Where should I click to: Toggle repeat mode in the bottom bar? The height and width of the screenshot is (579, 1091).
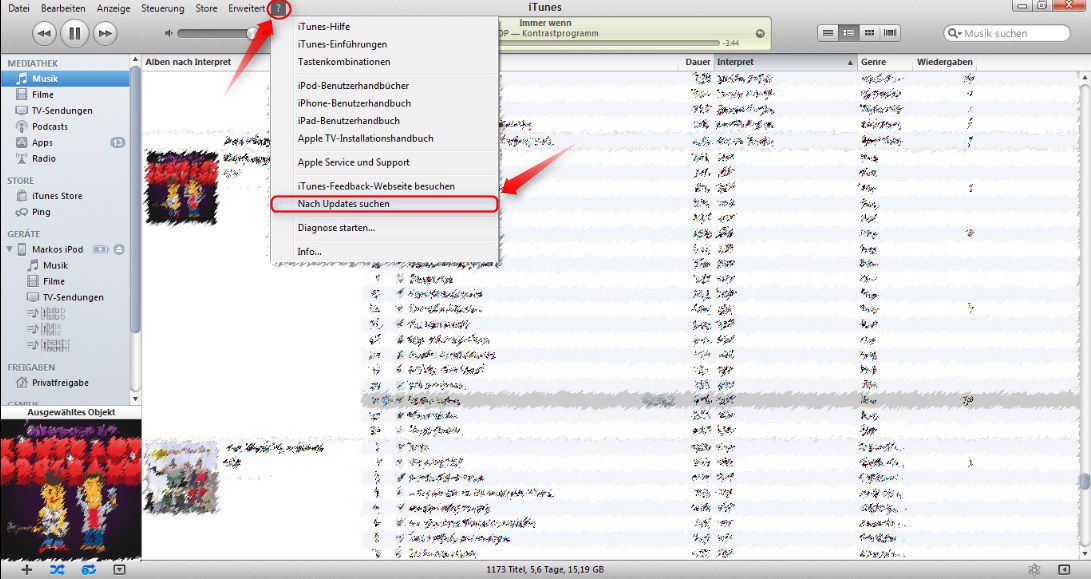[x=89, y=569]
